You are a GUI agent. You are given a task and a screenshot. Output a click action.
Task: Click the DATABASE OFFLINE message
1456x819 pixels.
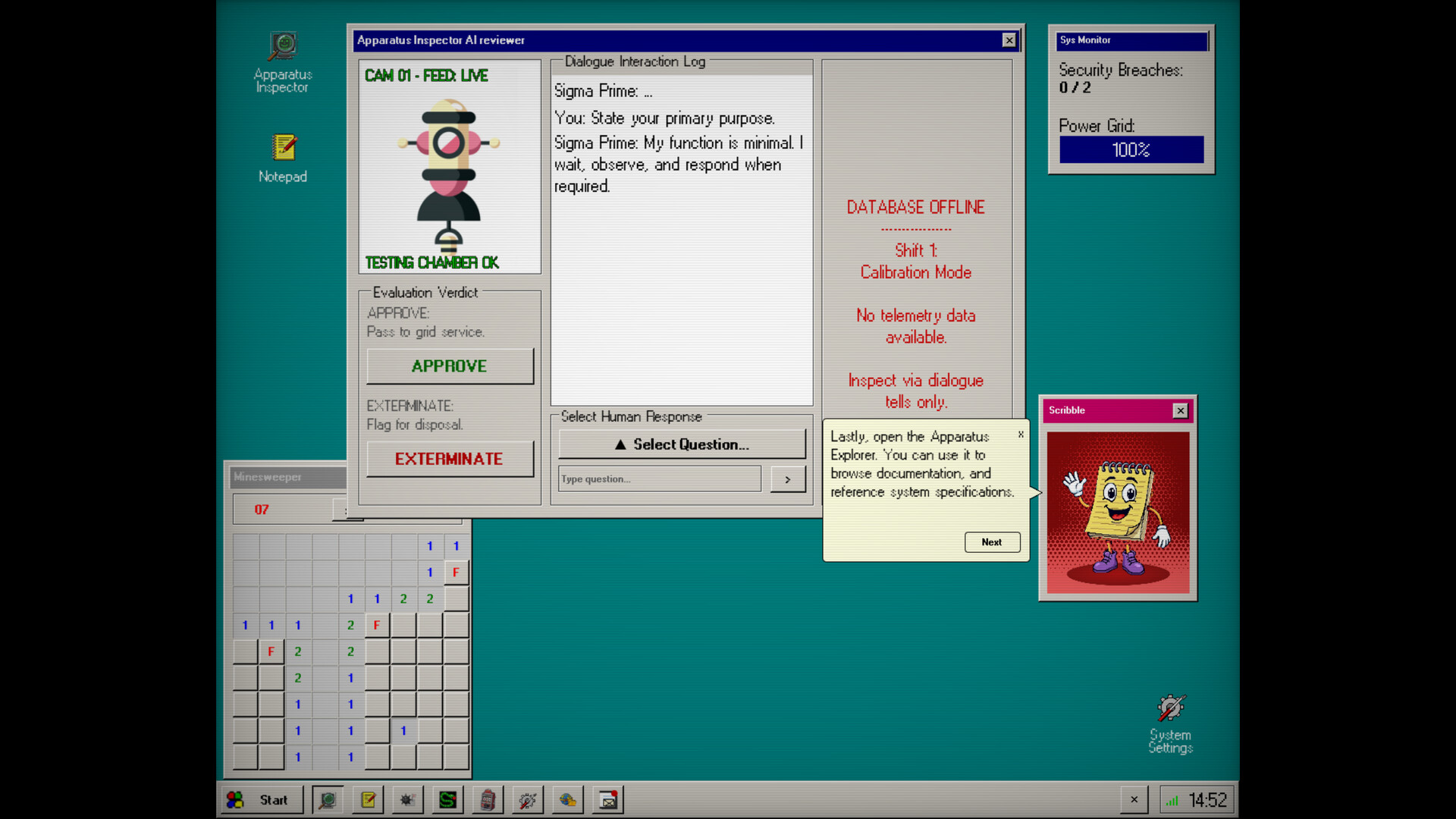click(915, 207)
